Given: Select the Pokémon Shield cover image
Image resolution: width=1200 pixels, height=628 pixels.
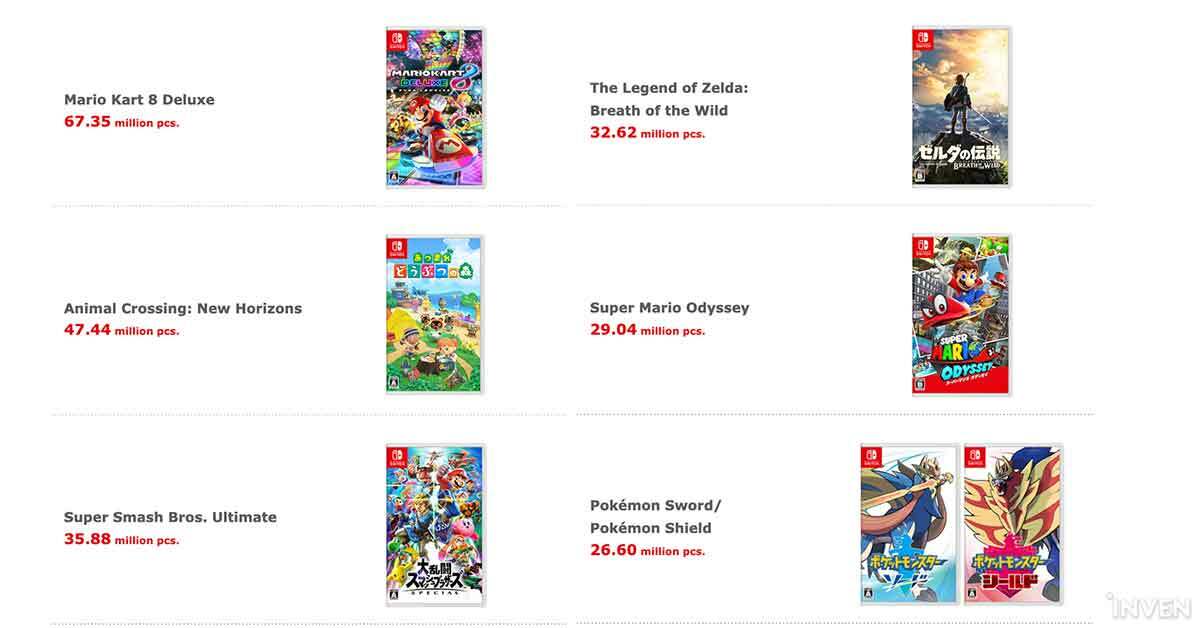Looking at the screenshot, I should (x=1013, y=525).
